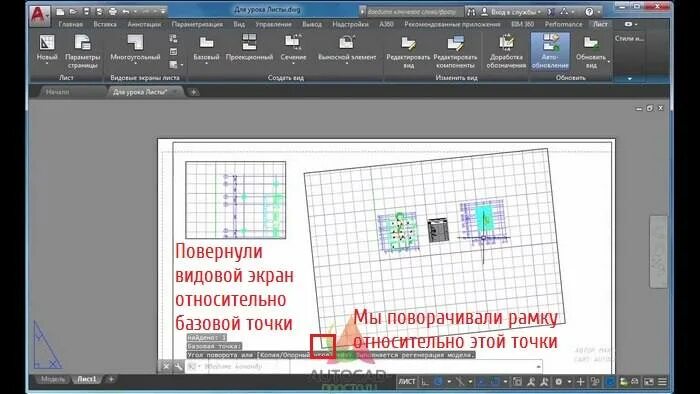Open the Управление ribbon tab

point(273,24)
